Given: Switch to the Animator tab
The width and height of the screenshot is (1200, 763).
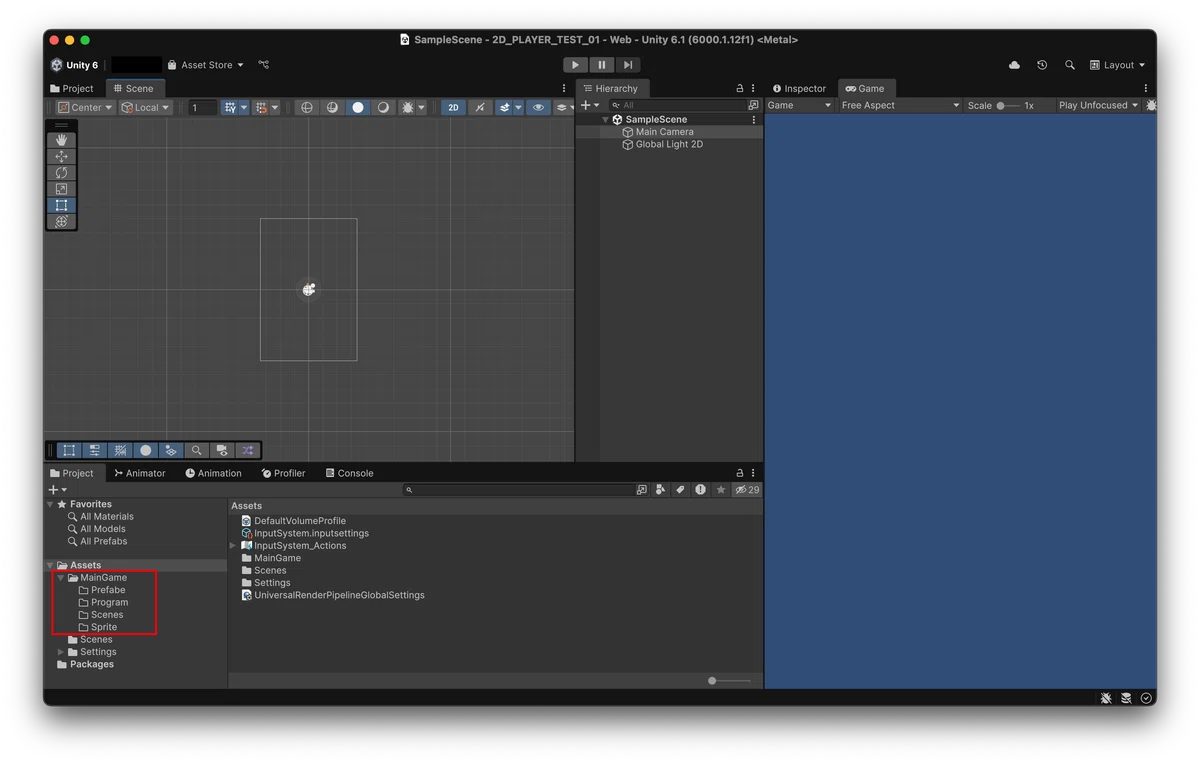Looking at the screenshot, I should [x=139, y=473].
